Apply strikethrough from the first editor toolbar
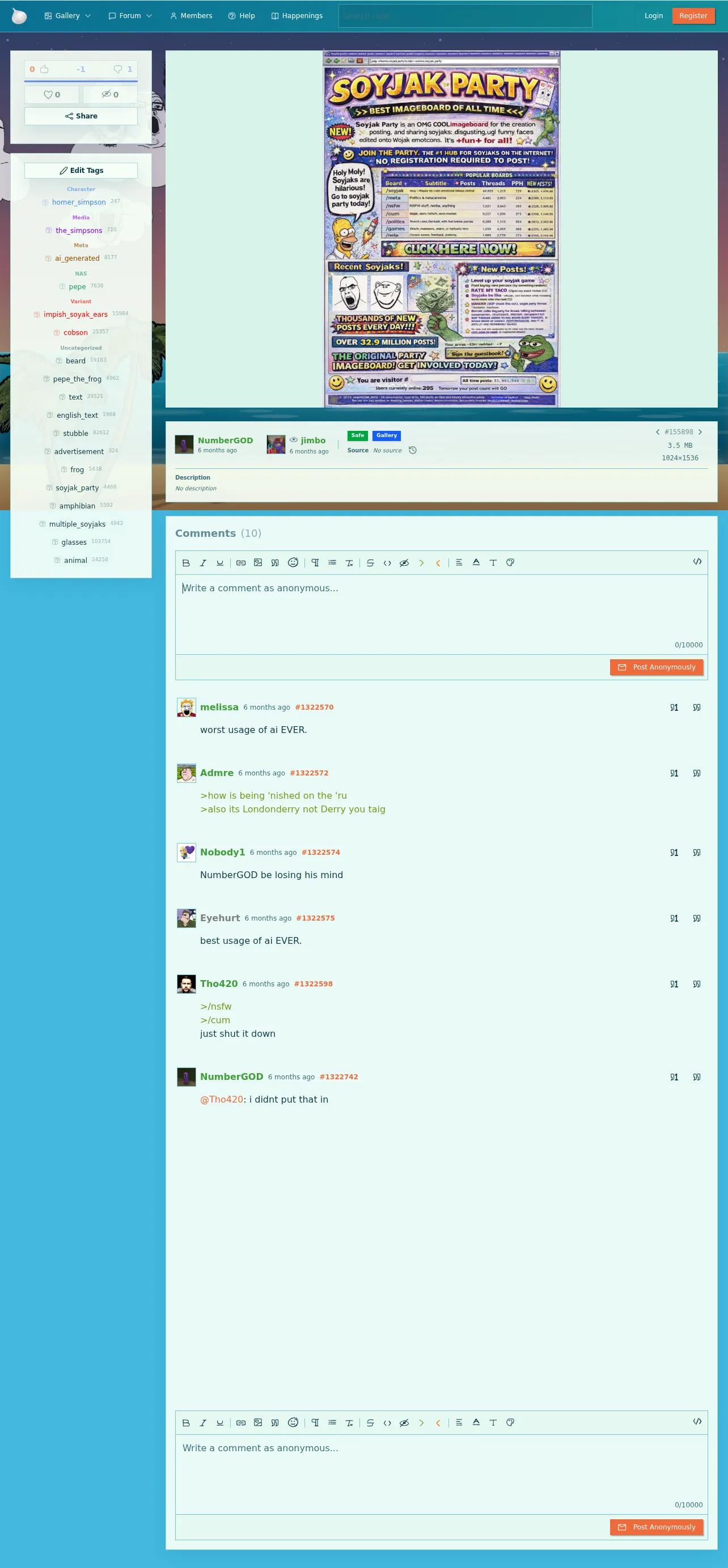The image size is (728, 1568). point(370,562)
